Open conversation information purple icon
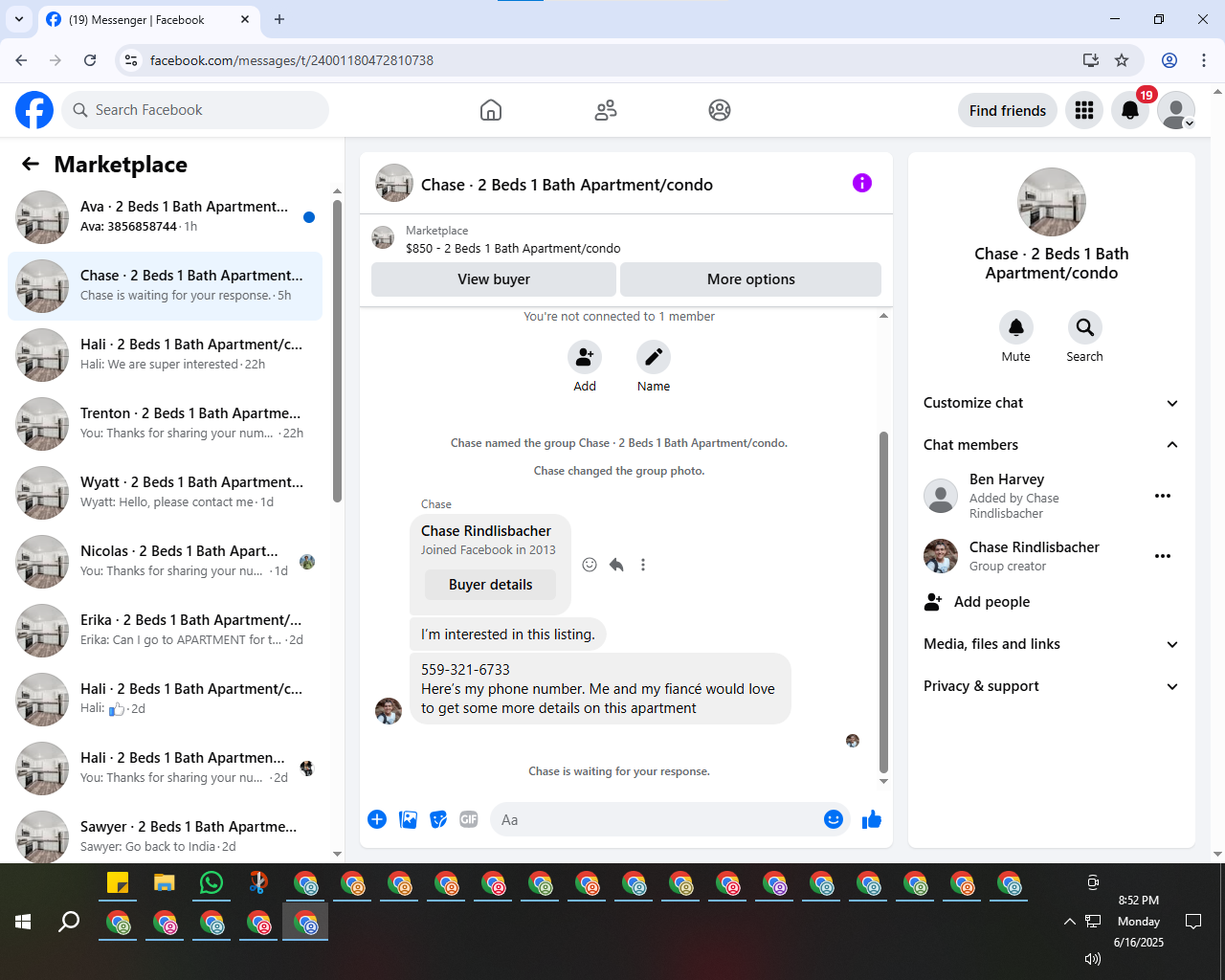 point(862,183)
